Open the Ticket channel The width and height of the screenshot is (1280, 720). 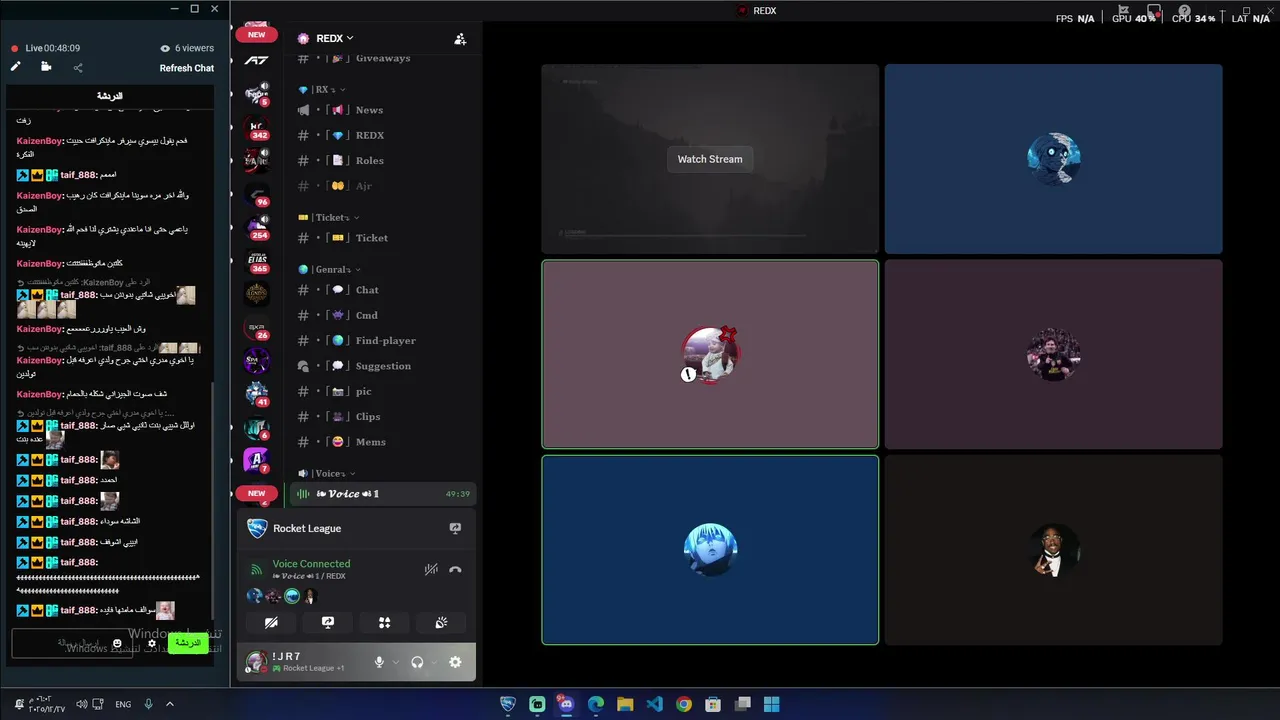tap(383, 238)
